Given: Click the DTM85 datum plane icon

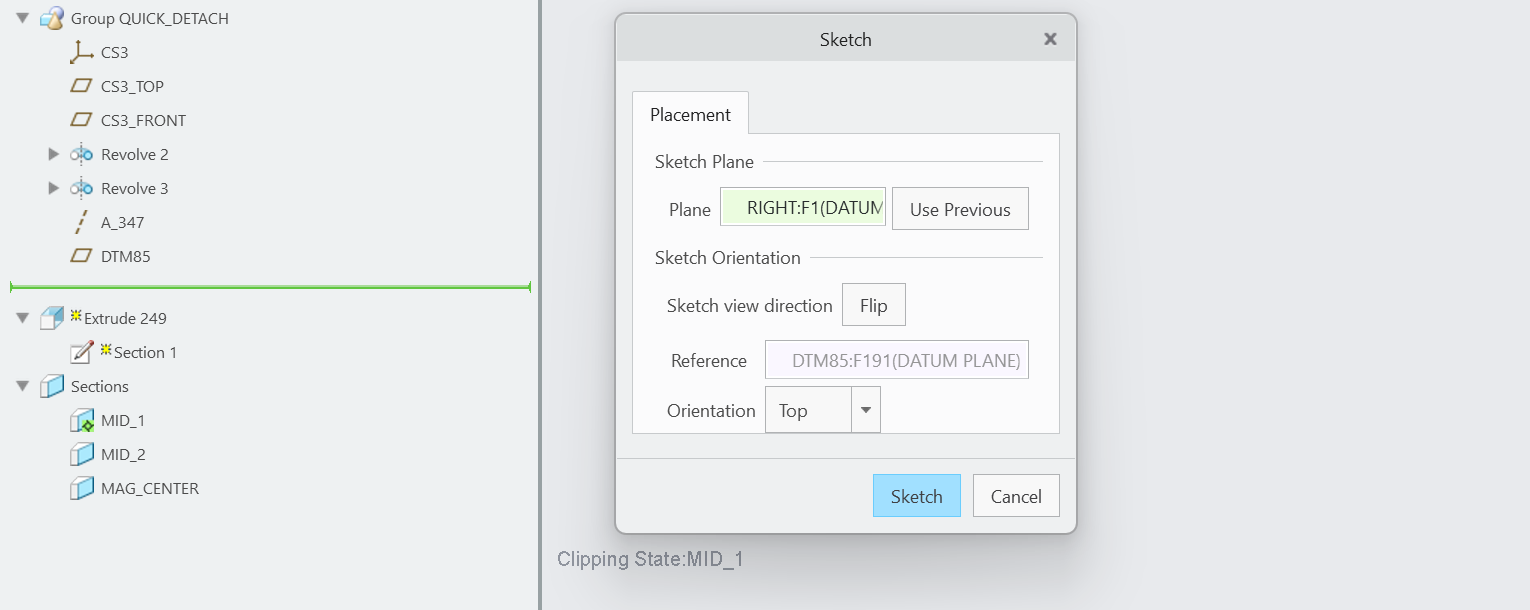Looking at the screenshot, I should [x=81, y=255].
